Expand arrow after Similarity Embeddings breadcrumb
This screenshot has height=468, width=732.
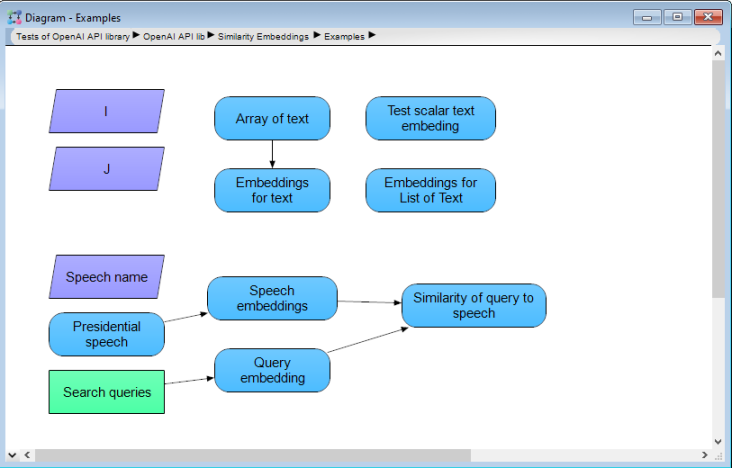(317, 35)
